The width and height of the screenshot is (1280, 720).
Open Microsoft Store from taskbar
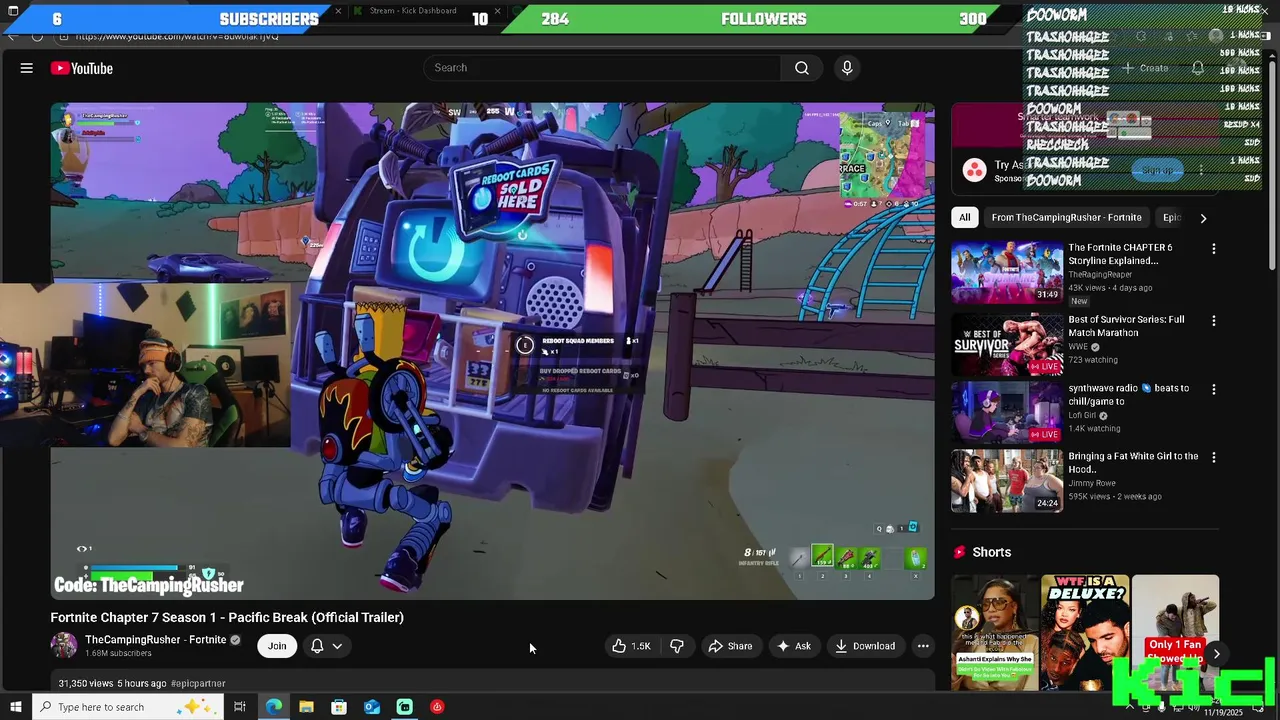(x=339, y=707)
